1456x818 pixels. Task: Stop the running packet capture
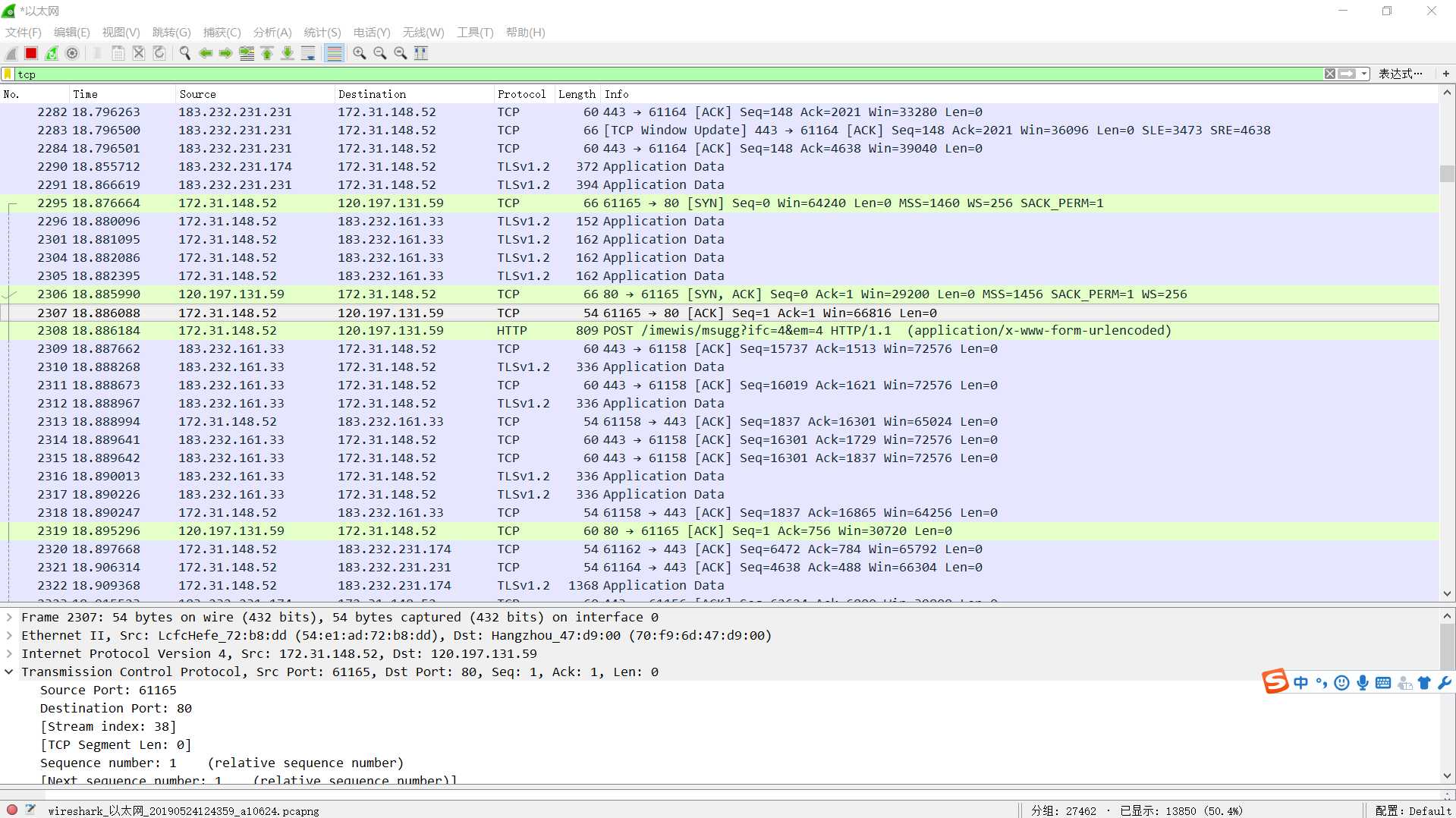31,53
